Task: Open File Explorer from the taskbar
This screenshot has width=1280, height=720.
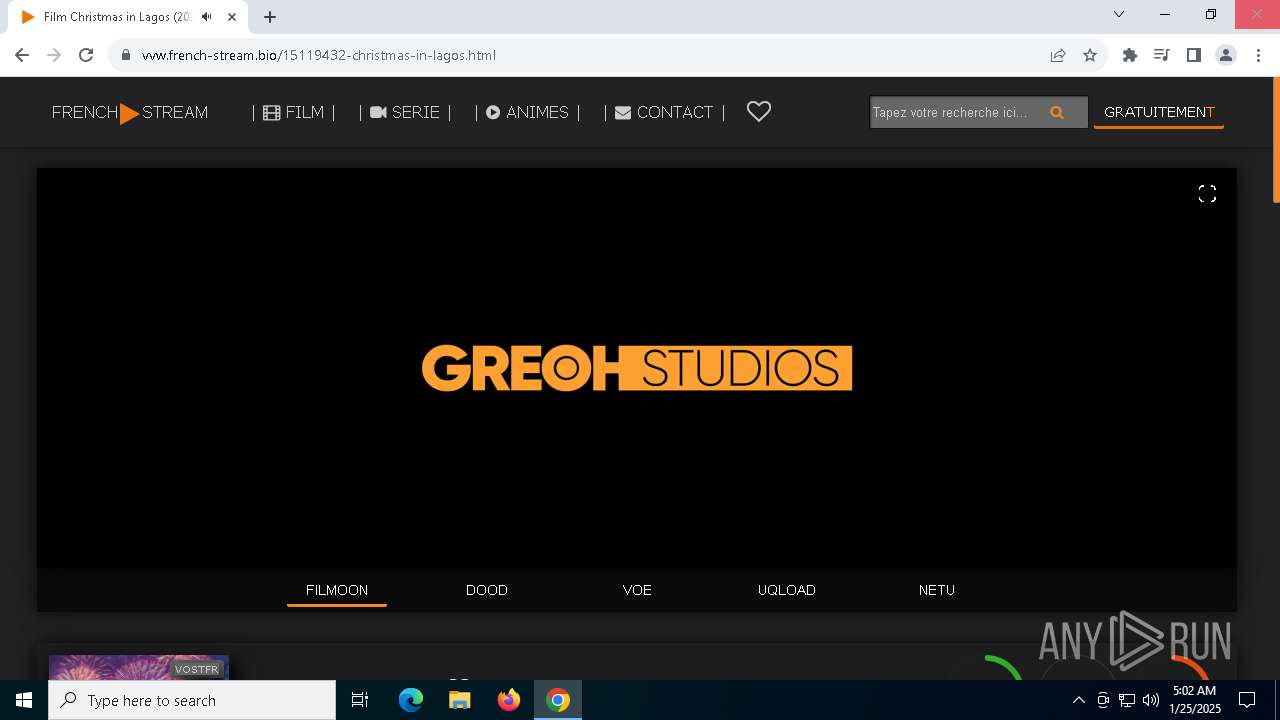Action: coord(460,700)
